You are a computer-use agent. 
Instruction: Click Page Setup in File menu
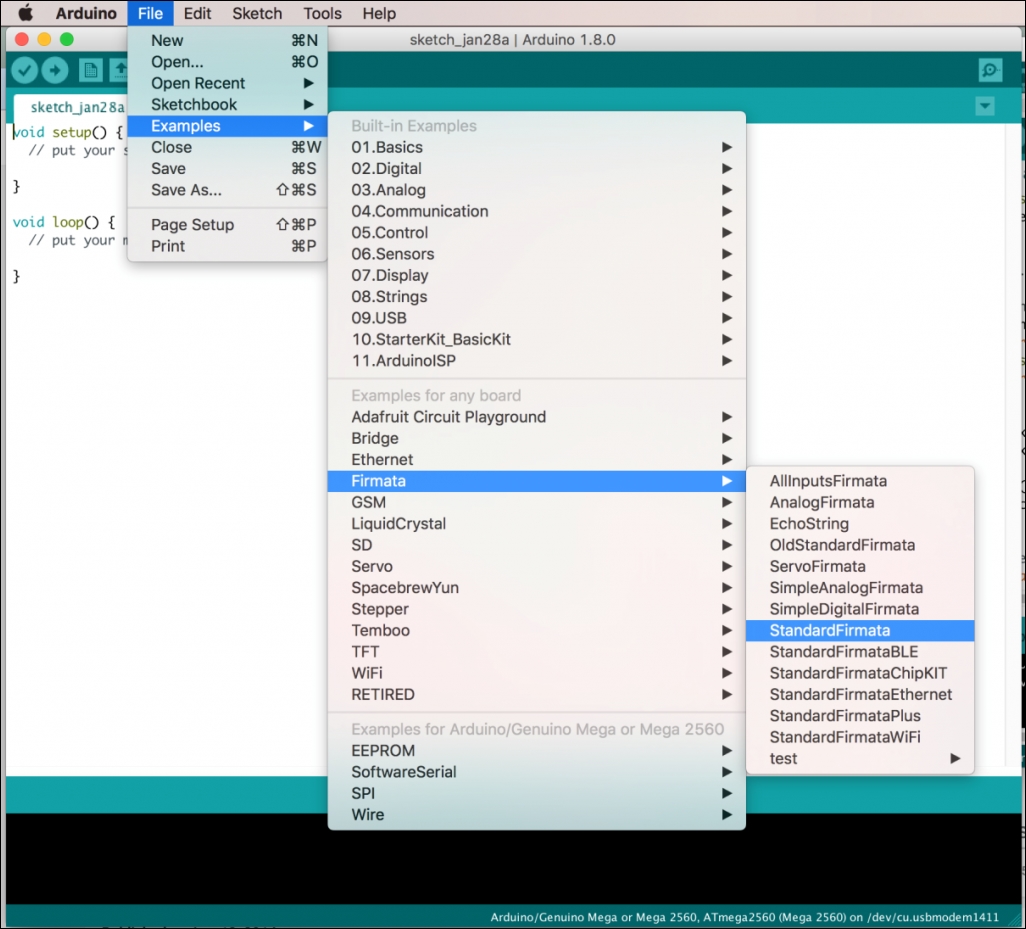[x=192, y=225]
